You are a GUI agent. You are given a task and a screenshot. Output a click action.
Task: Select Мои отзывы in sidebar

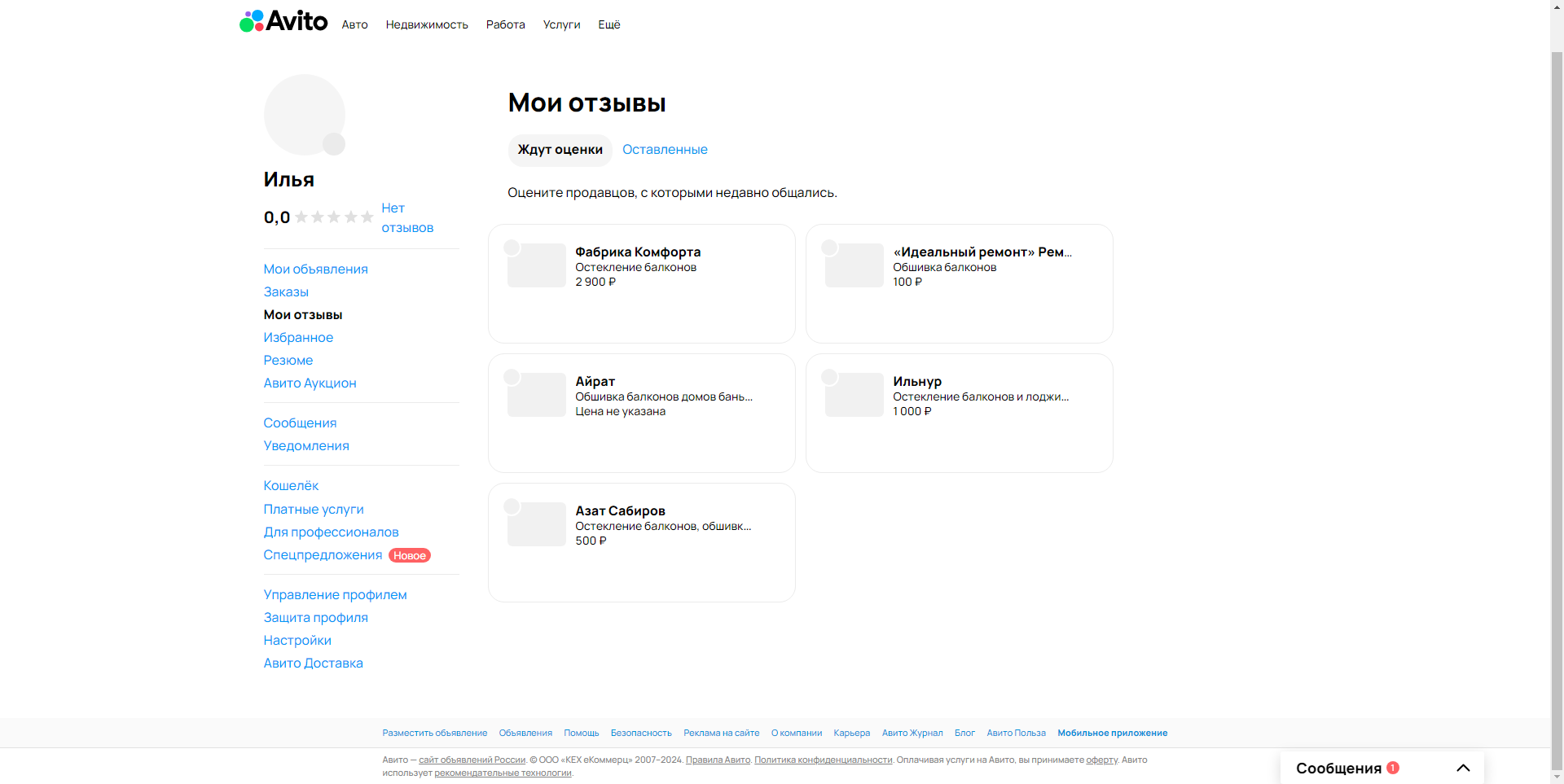pos(303,314)
